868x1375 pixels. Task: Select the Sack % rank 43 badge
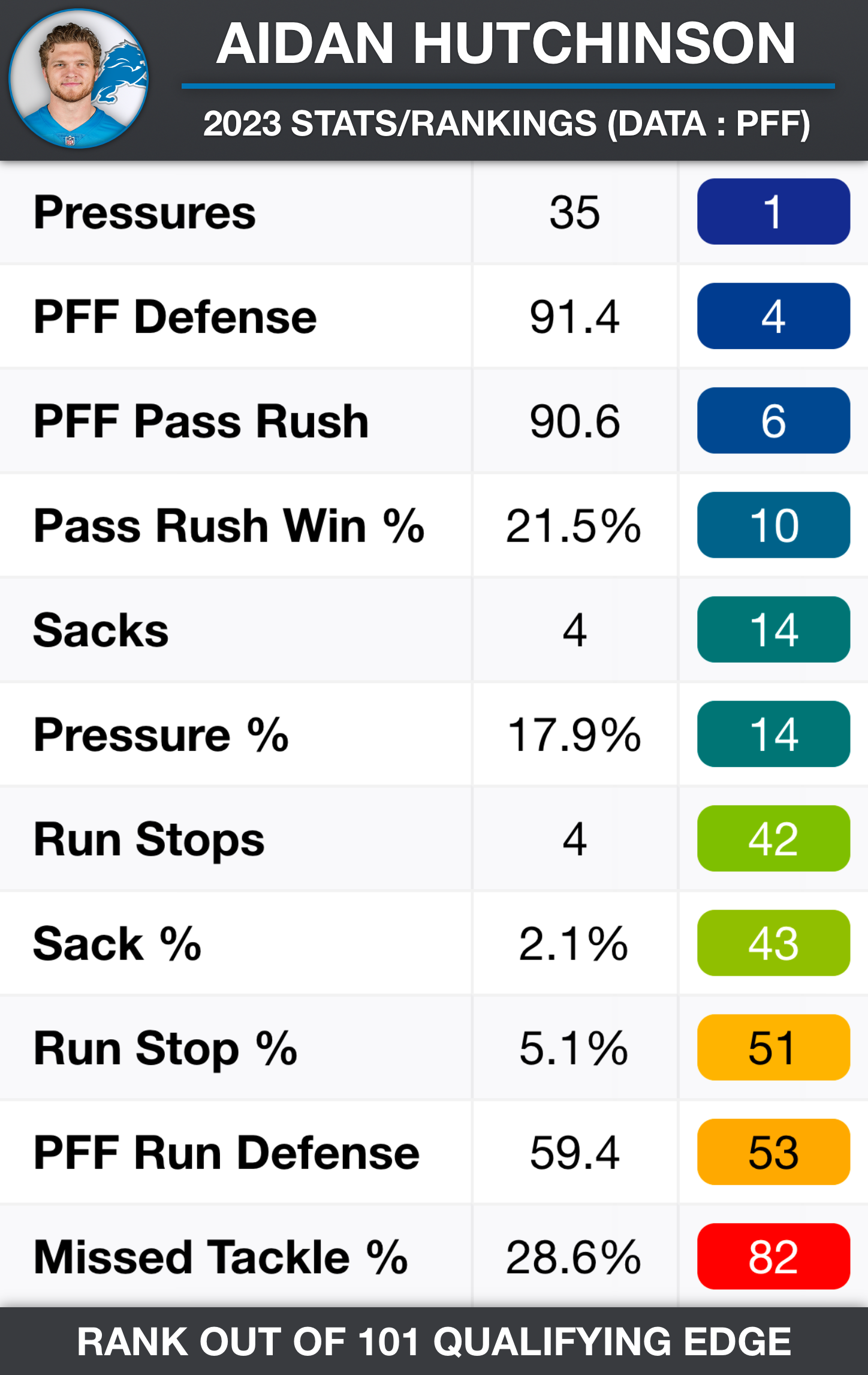pyautogui.click(x=773, y=943)
